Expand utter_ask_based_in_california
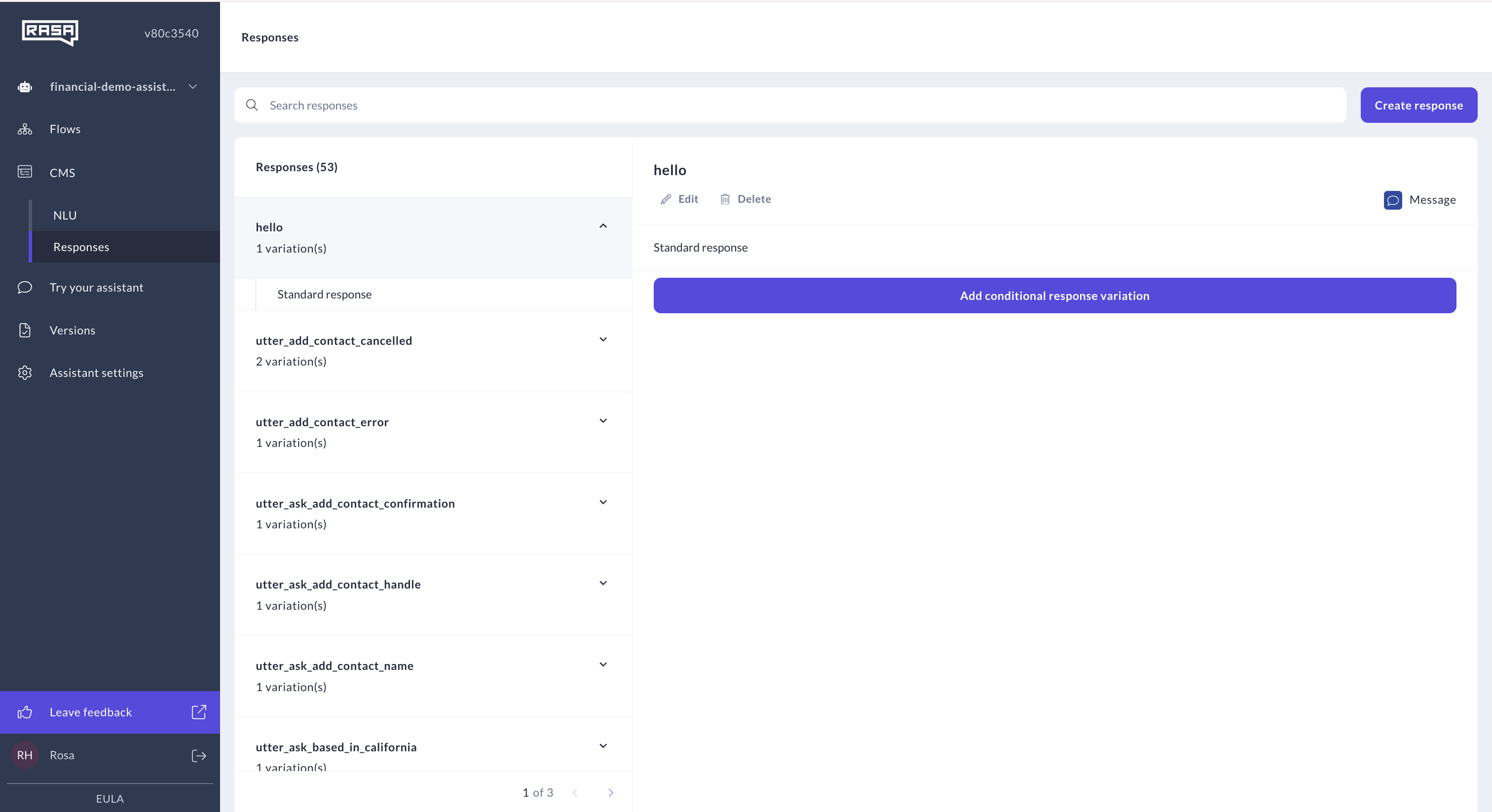The height and width of the screenshot is (812, 1492). pos(603,746)
